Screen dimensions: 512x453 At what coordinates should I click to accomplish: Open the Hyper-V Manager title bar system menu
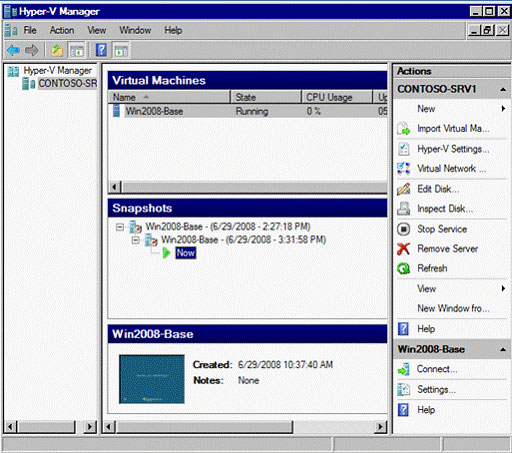pyautogui.click(x=9, y=12)
